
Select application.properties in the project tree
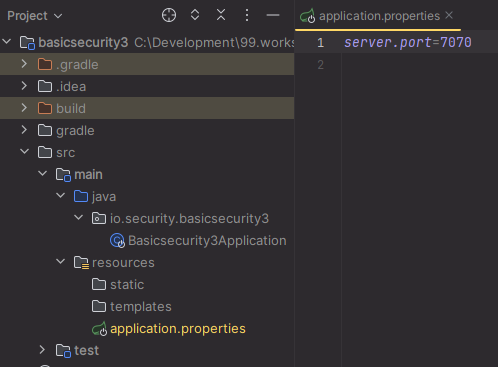178,329
